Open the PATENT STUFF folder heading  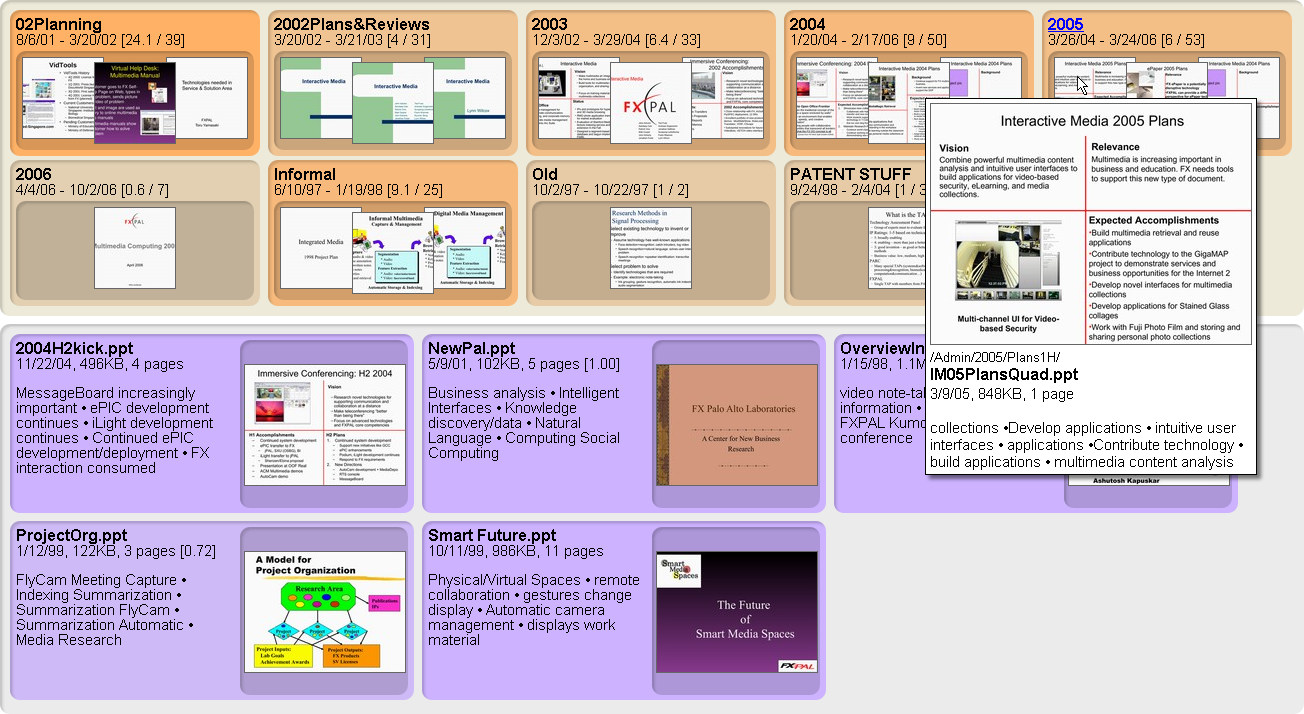tap(850, 175)
